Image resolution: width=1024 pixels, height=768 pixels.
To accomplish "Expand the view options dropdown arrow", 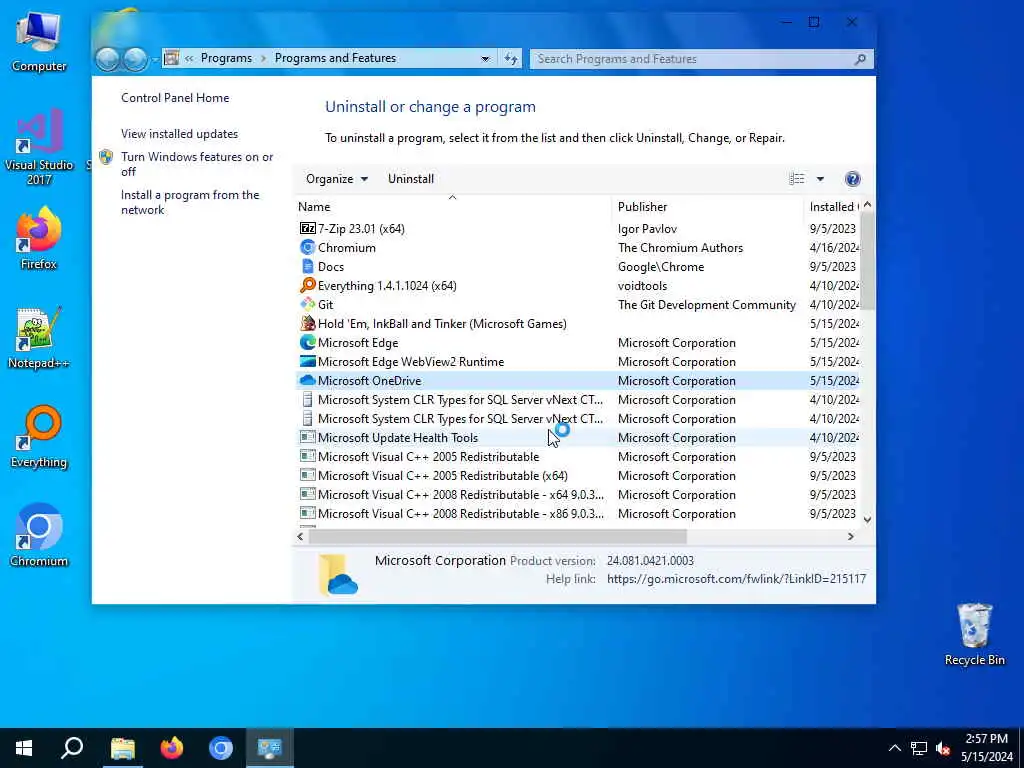I will pos(820,179).
